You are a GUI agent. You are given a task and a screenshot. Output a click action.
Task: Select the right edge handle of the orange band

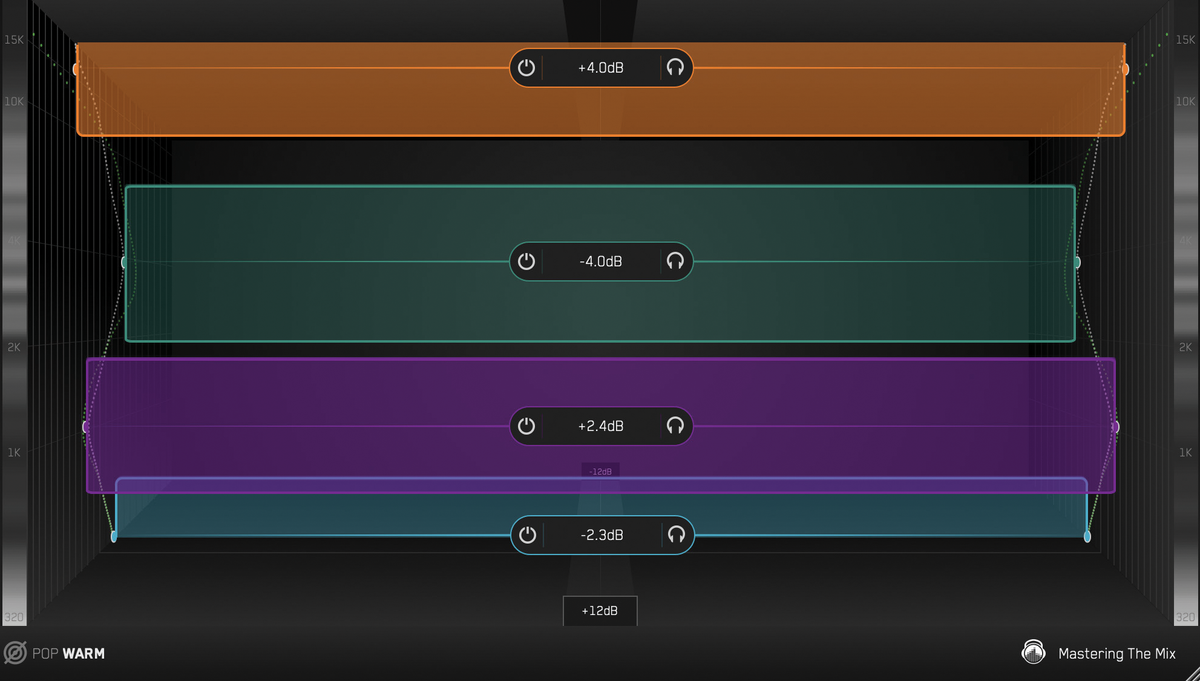(x=1124, y=67)
